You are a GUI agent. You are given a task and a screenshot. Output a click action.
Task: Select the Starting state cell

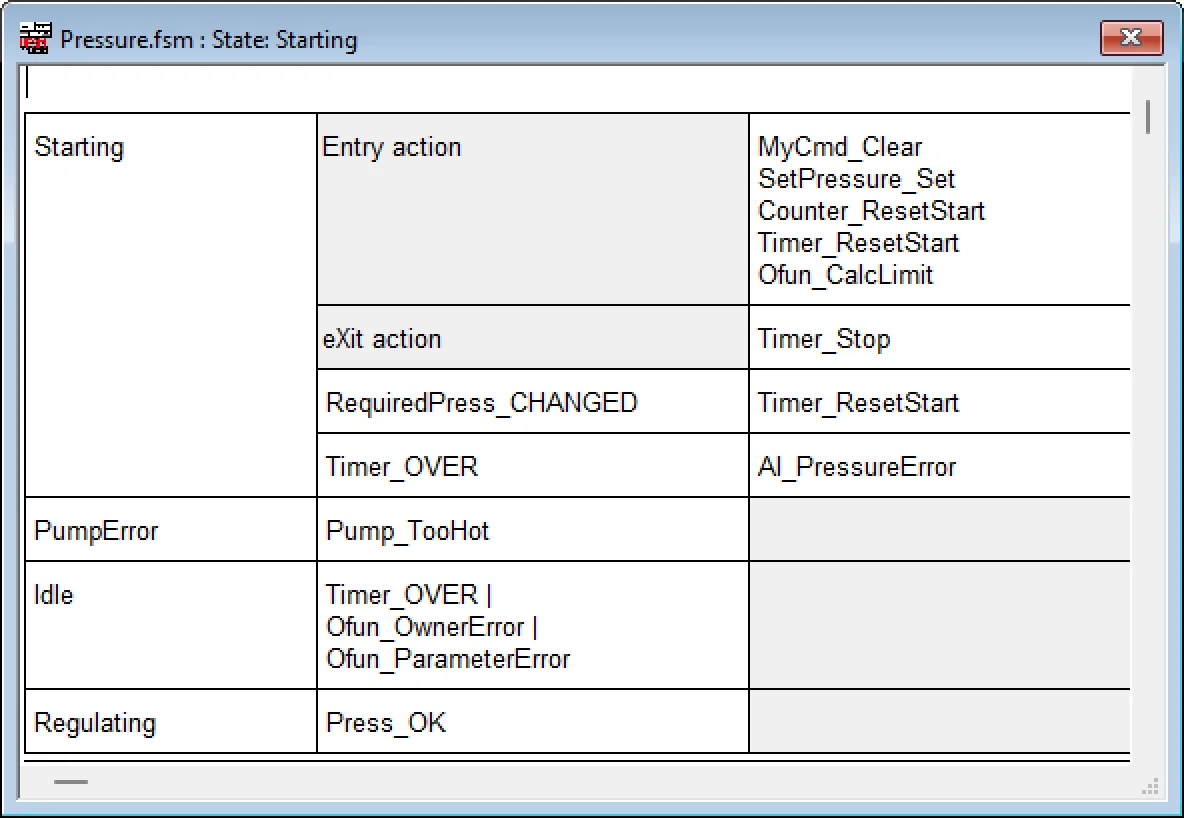tap(79, 147)
